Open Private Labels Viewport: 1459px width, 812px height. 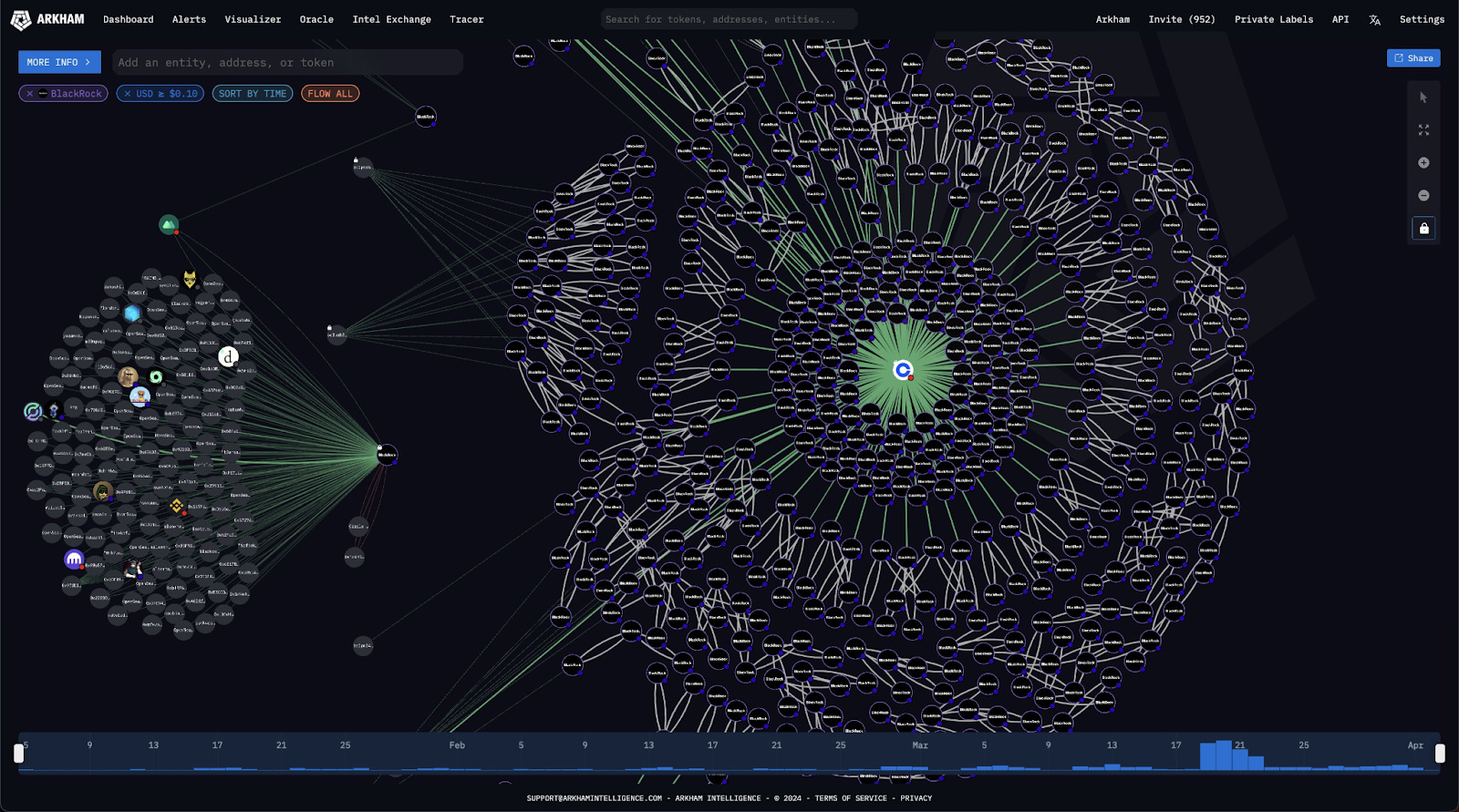(1274, 19)
